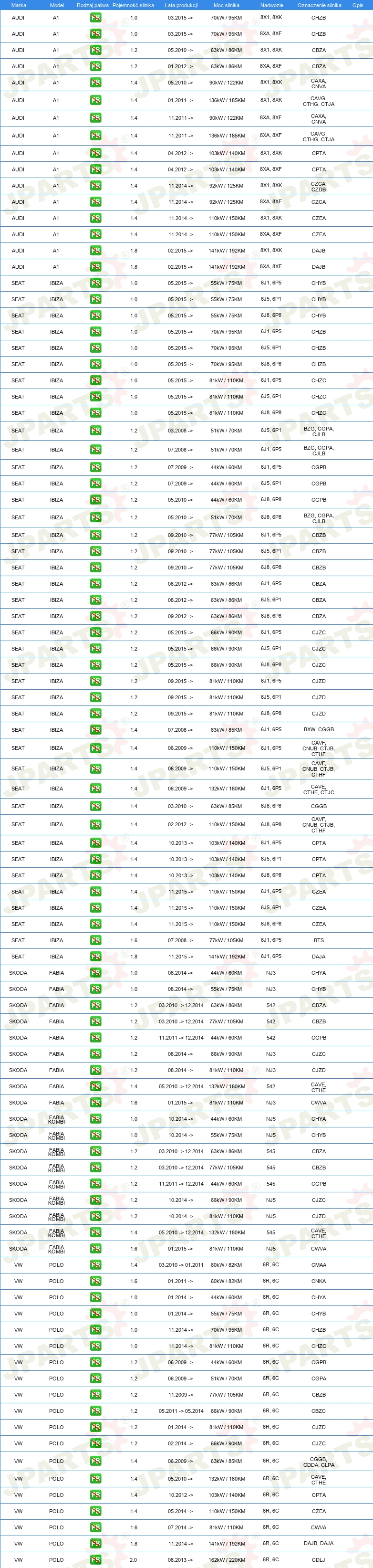Click fuel icon in Audi A1 01.2012 CBZA row
373x1568 pixels.
95,66
